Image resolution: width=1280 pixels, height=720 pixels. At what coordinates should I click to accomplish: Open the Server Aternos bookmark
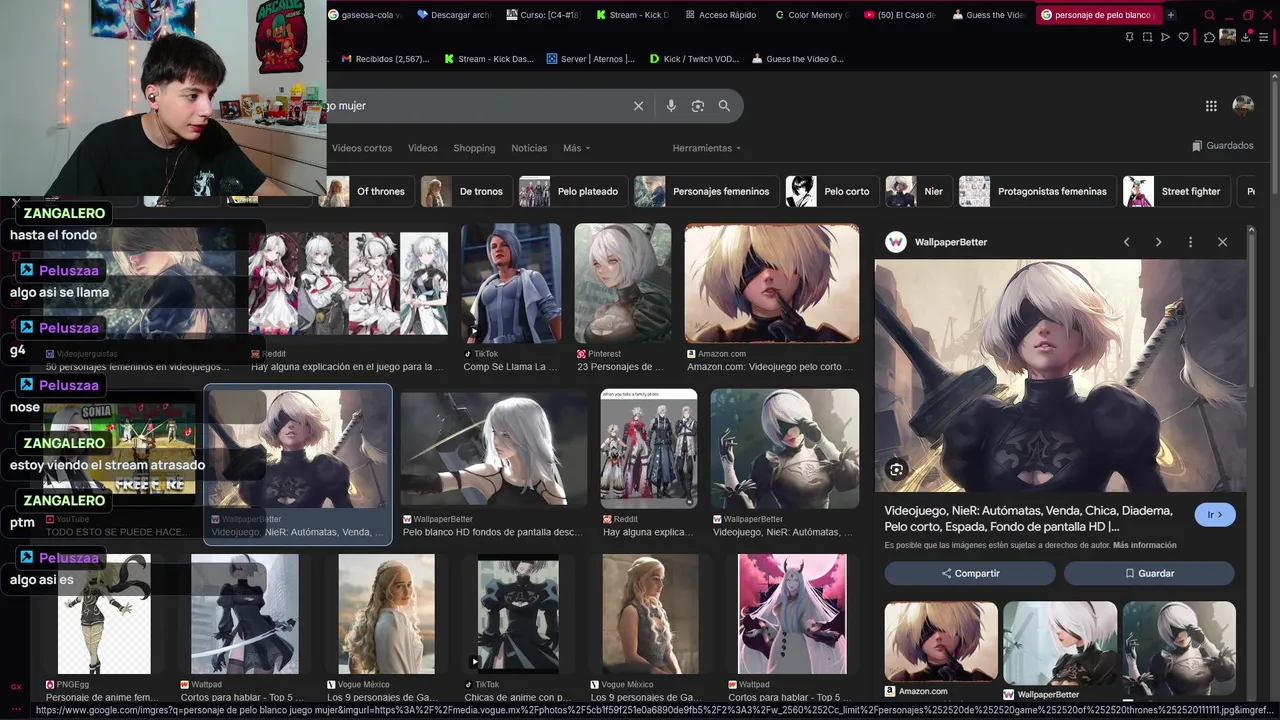[x=590, y=59]
